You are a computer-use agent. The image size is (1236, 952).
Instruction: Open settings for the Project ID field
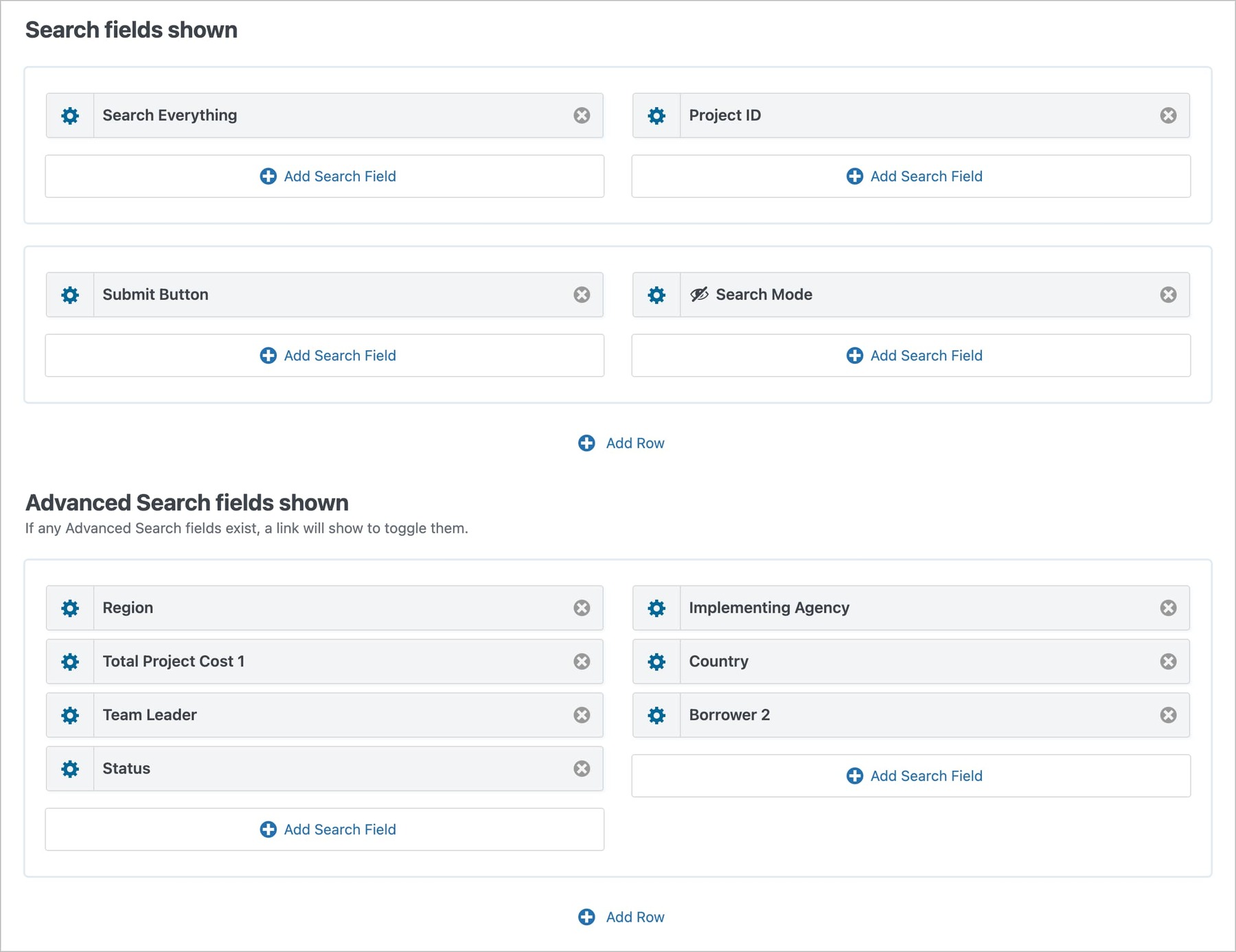point(656,115)
